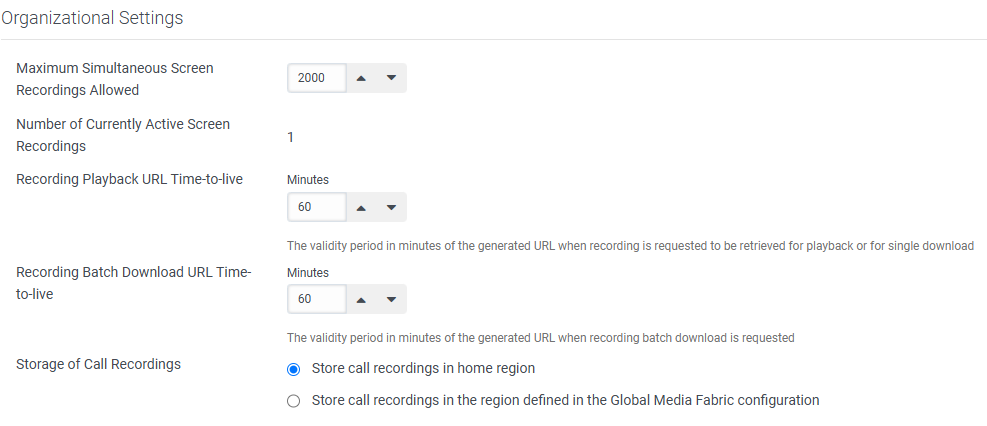Viewport: 987px width, 426px height.
Task: Click the 'Maximum Simultaneous Screen Recordings Allowed' label
Action: click(114, 79)
